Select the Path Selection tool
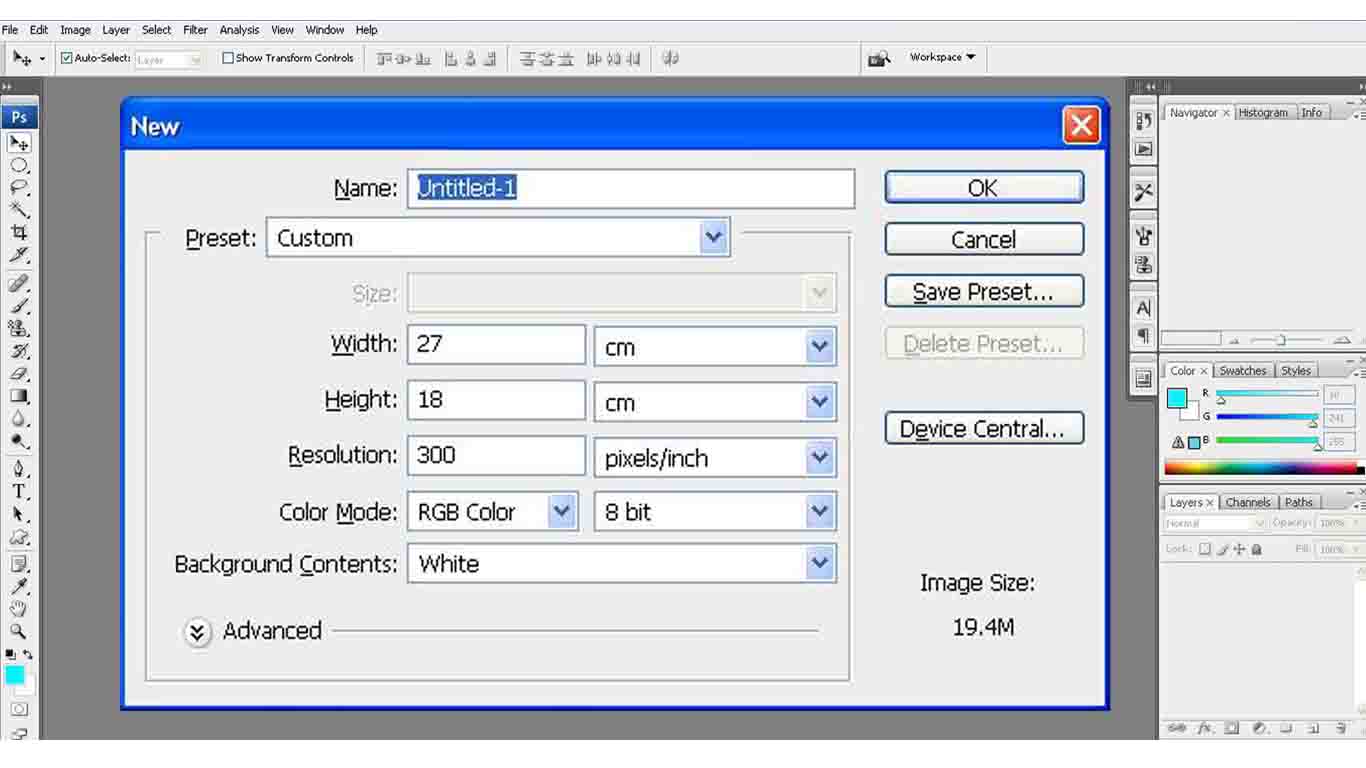Screen dimensions: 1366x768 pyautogui.click(x=19, y=514)
